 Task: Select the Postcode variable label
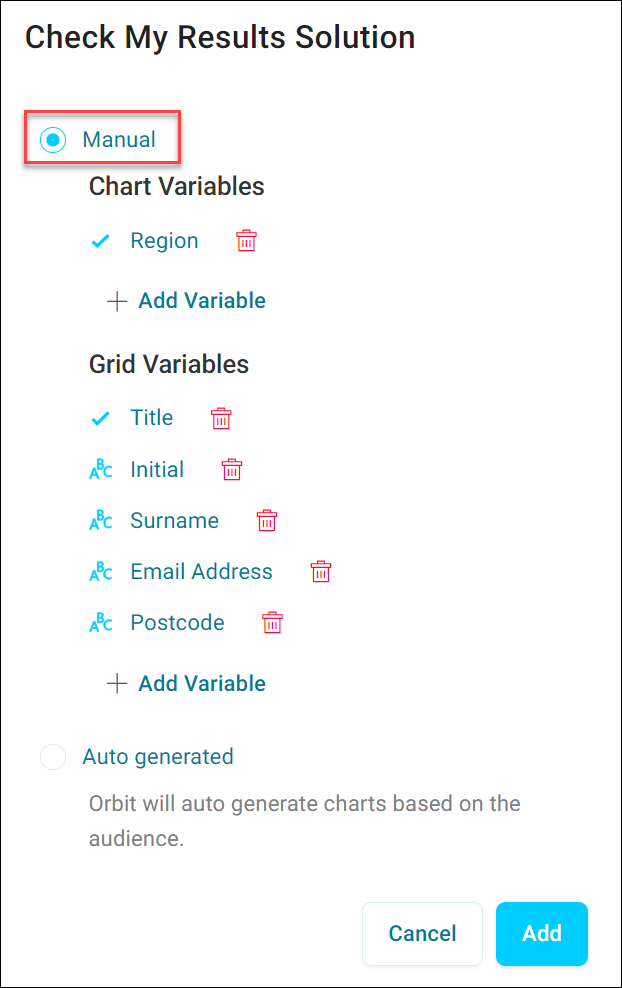[178, 623]
